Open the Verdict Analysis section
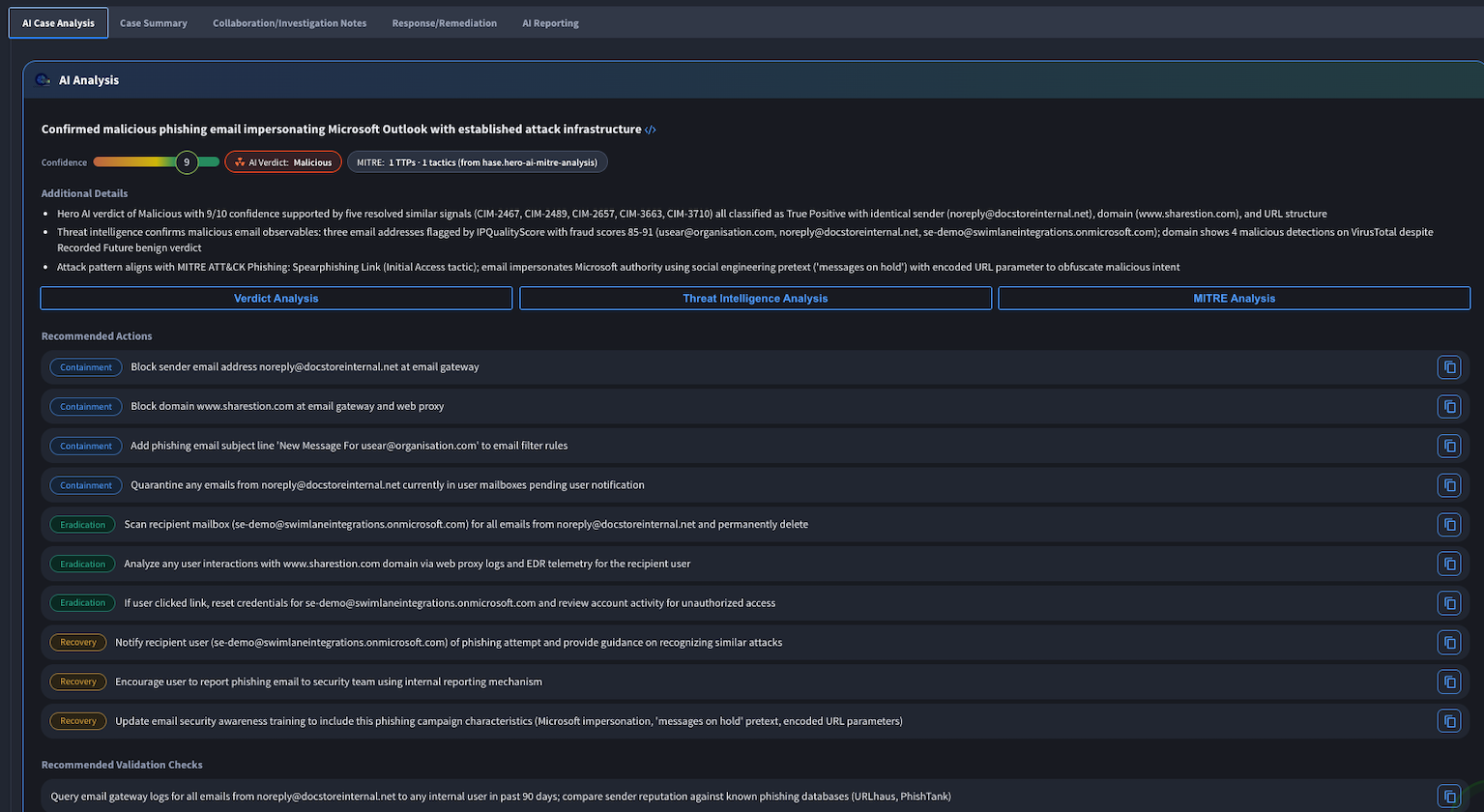 pos(276,298)
